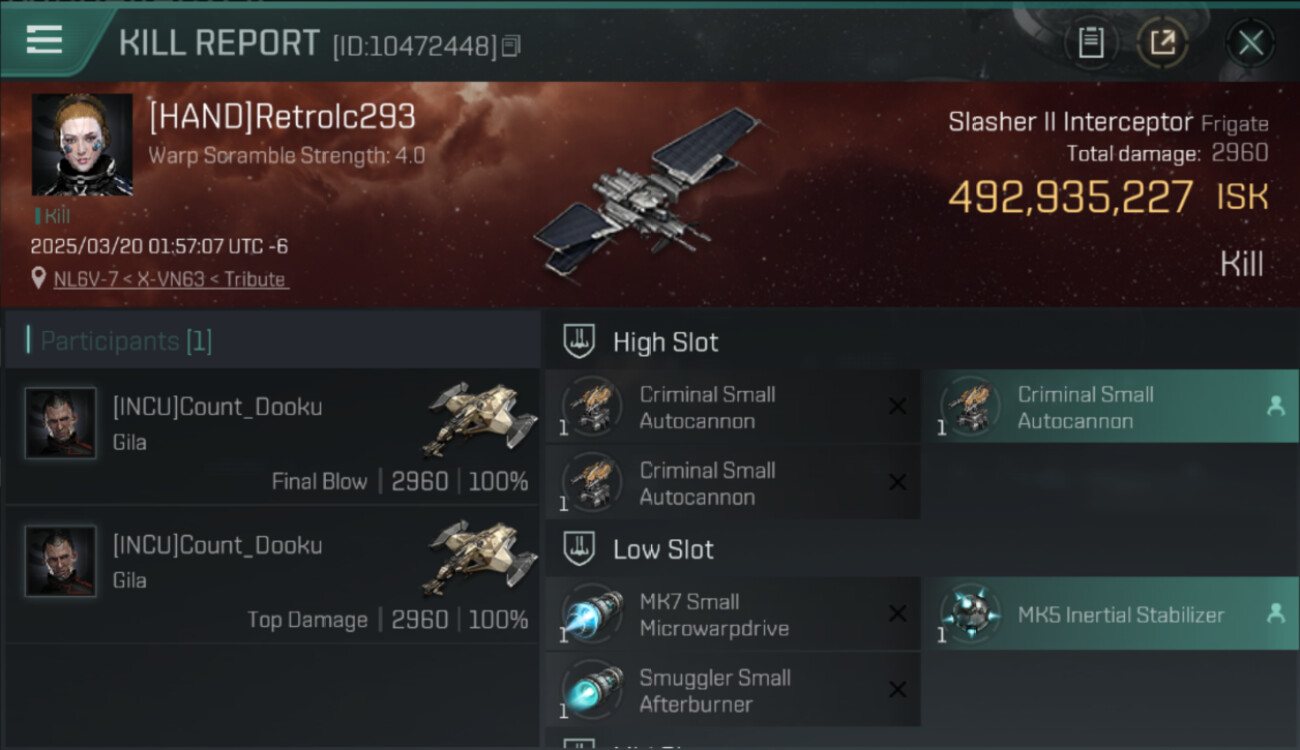
Task: Select the Participants [1] tab
Action: coord(126,341)
